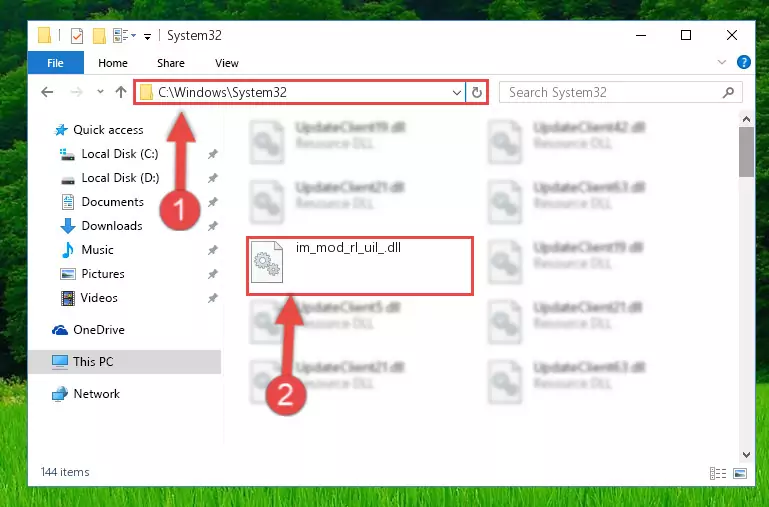Click the vertical scrollbar thumb
This screenshot has height=507, width=769.
tap(746, 152)
